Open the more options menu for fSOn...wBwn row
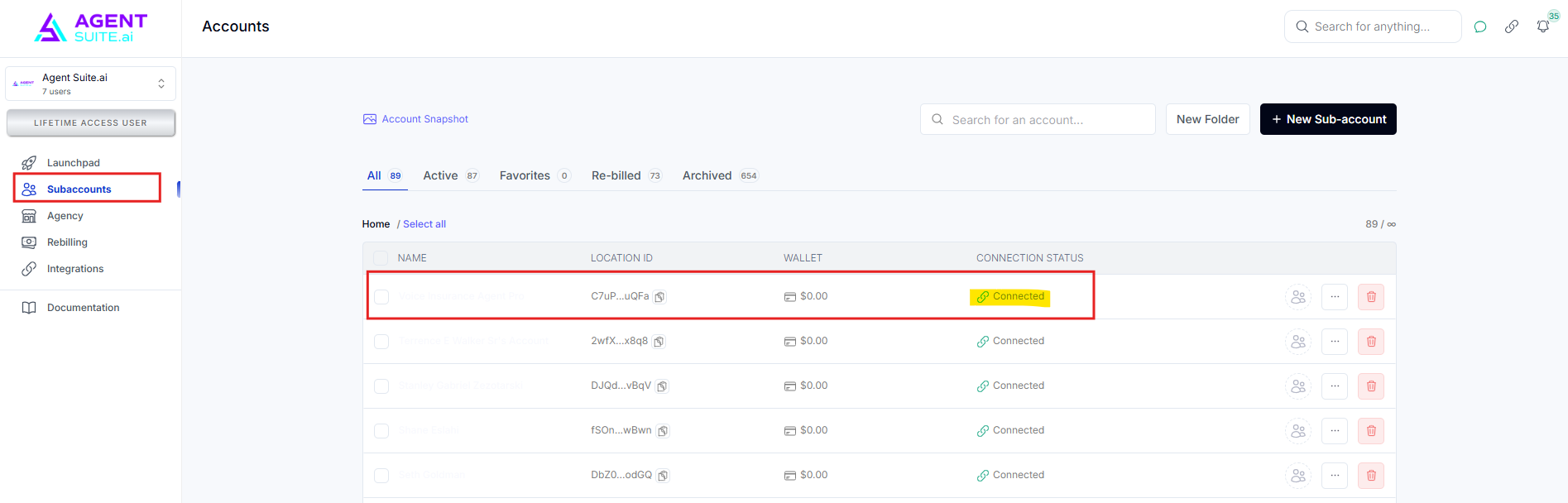The width and height of the screenshot is (1568, 503). [x=1335, y=431]
